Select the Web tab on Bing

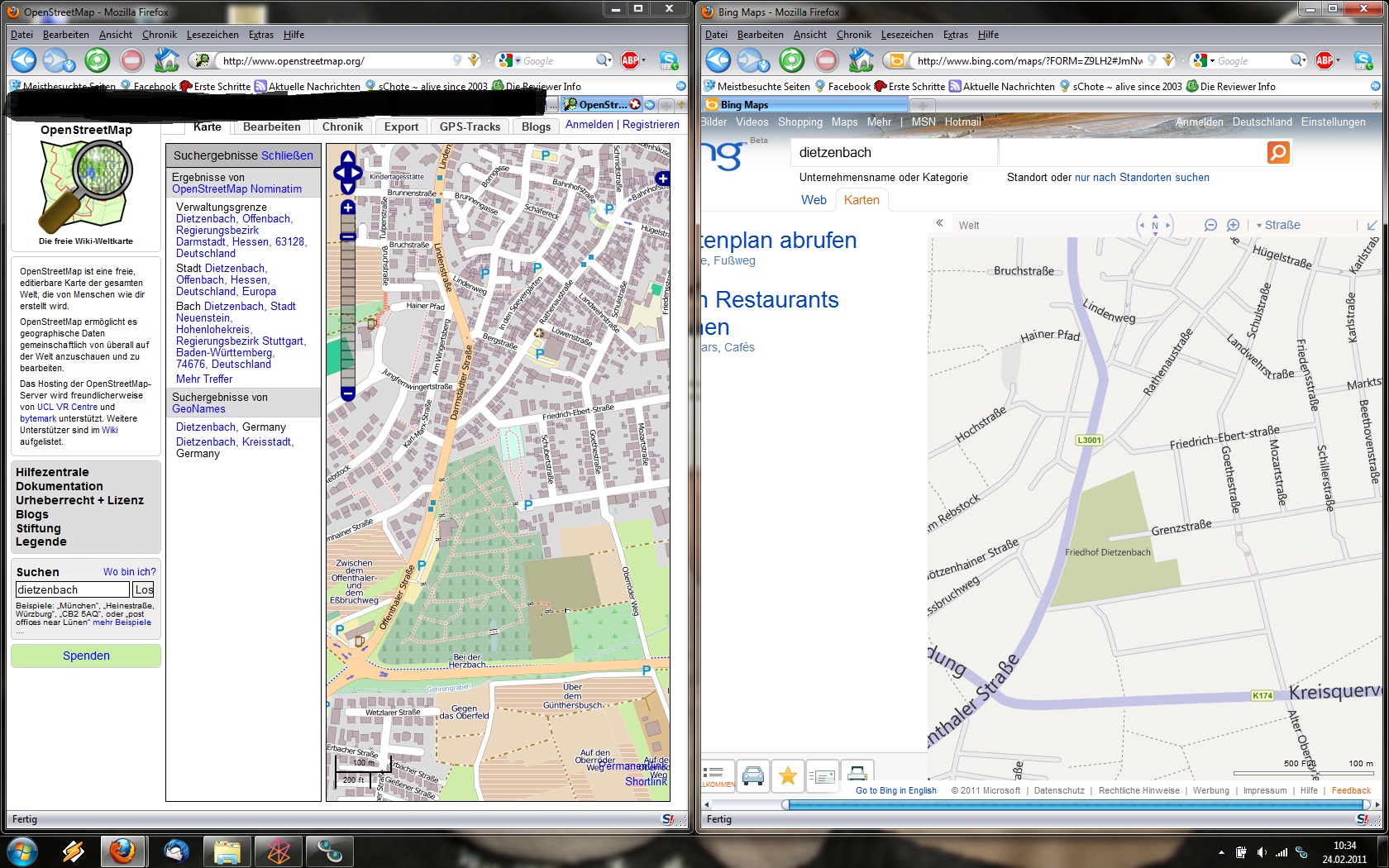[x=814, y=200]
